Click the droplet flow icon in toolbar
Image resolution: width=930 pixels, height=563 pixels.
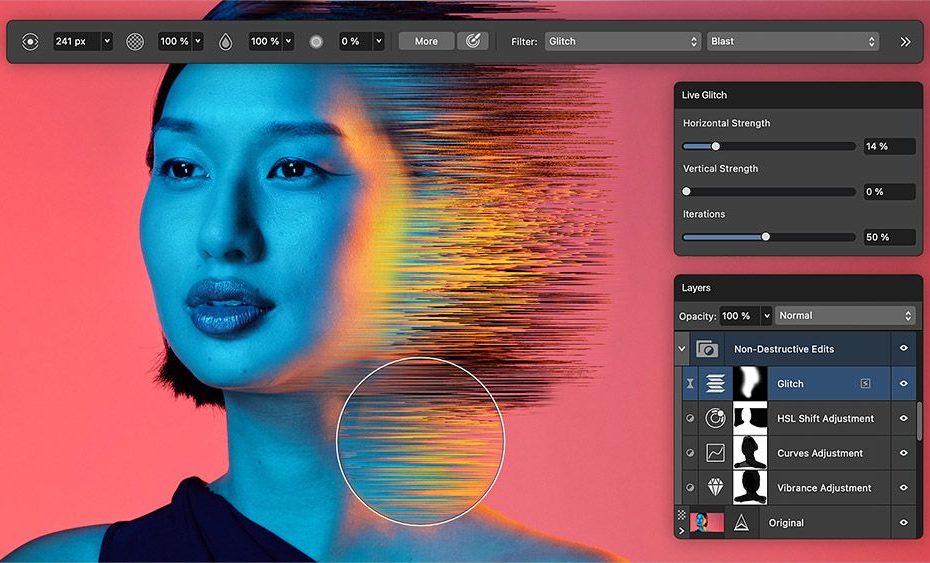coord(226,42)
